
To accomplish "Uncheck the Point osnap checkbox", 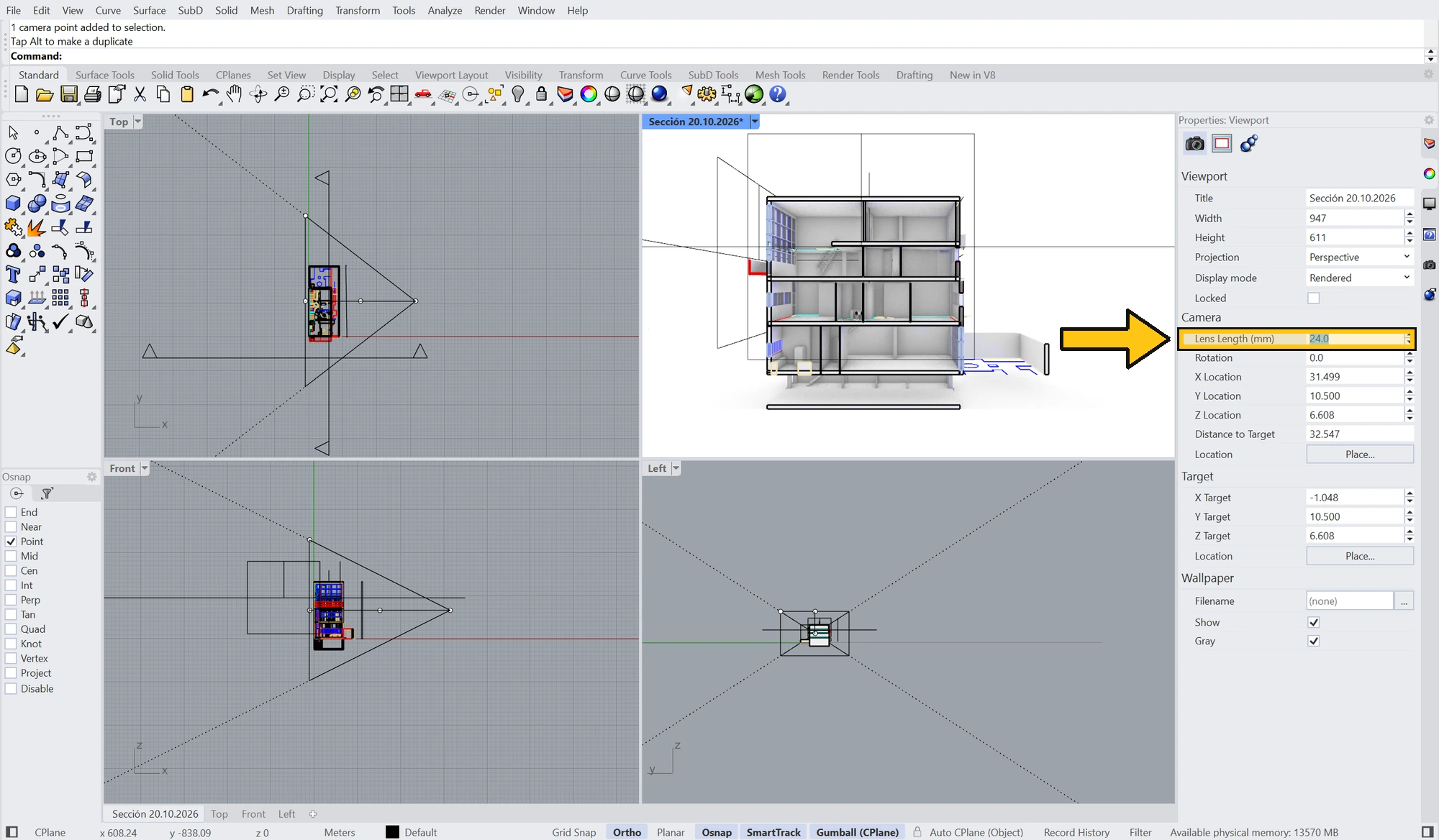I will (x=11, y=542).
